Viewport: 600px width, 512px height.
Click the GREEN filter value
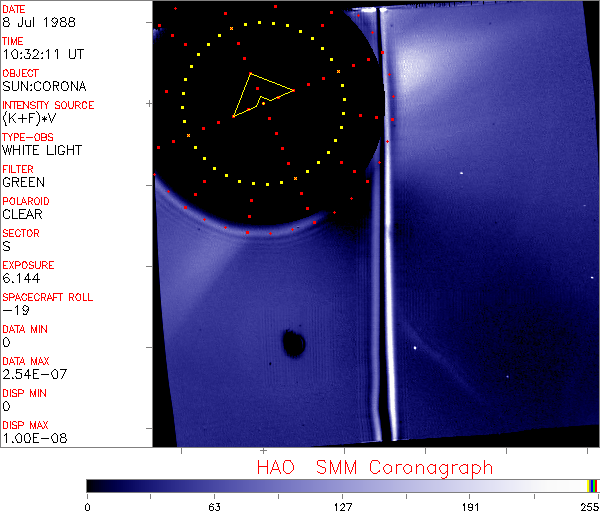24,183
